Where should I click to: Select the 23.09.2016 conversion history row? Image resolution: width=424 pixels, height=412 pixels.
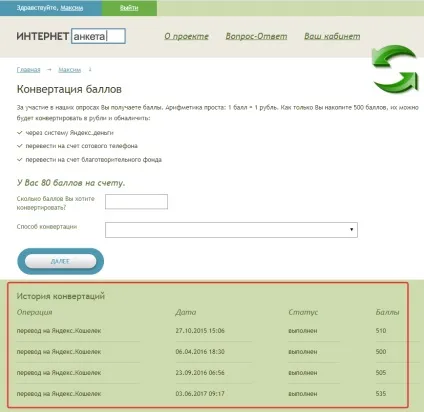point(212,373)
